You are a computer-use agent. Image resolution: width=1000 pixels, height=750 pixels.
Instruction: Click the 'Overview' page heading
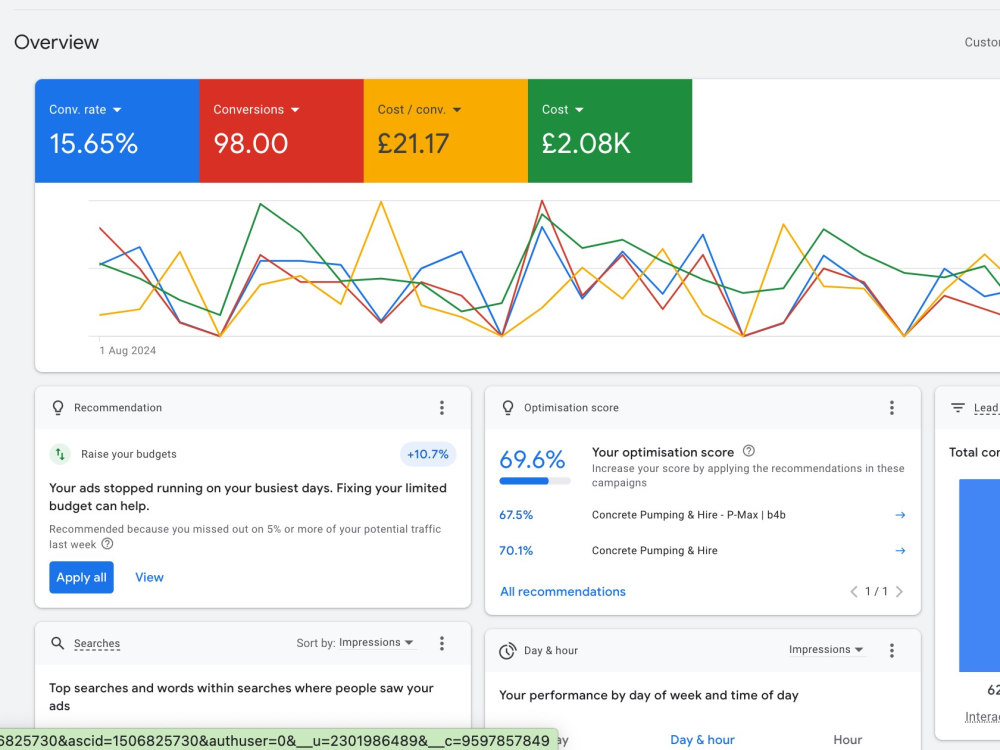point(57,42)
